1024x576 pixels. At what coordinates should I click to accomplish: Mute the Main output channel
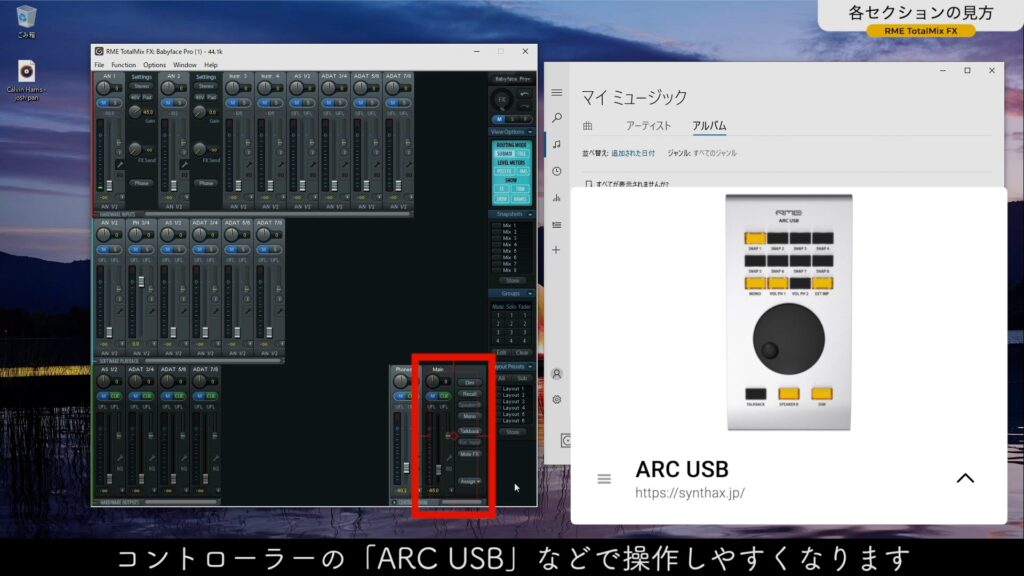[x=432, y=396]
